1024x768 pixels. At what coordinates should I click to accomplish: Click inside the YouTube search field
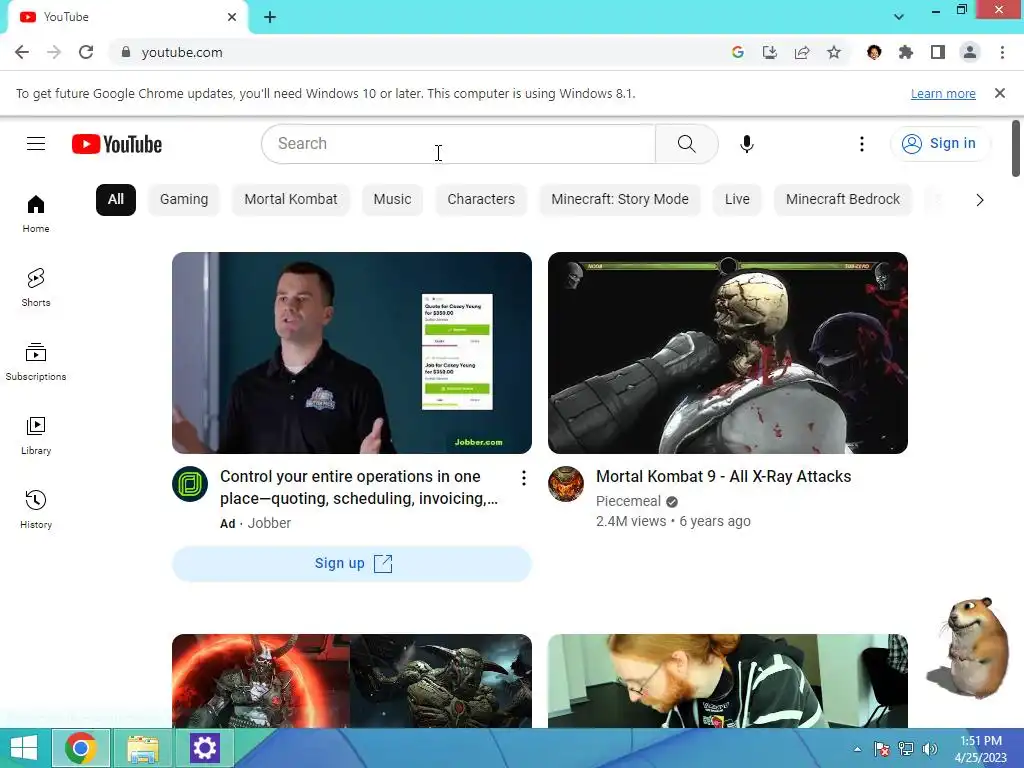(x=458, y=144)
